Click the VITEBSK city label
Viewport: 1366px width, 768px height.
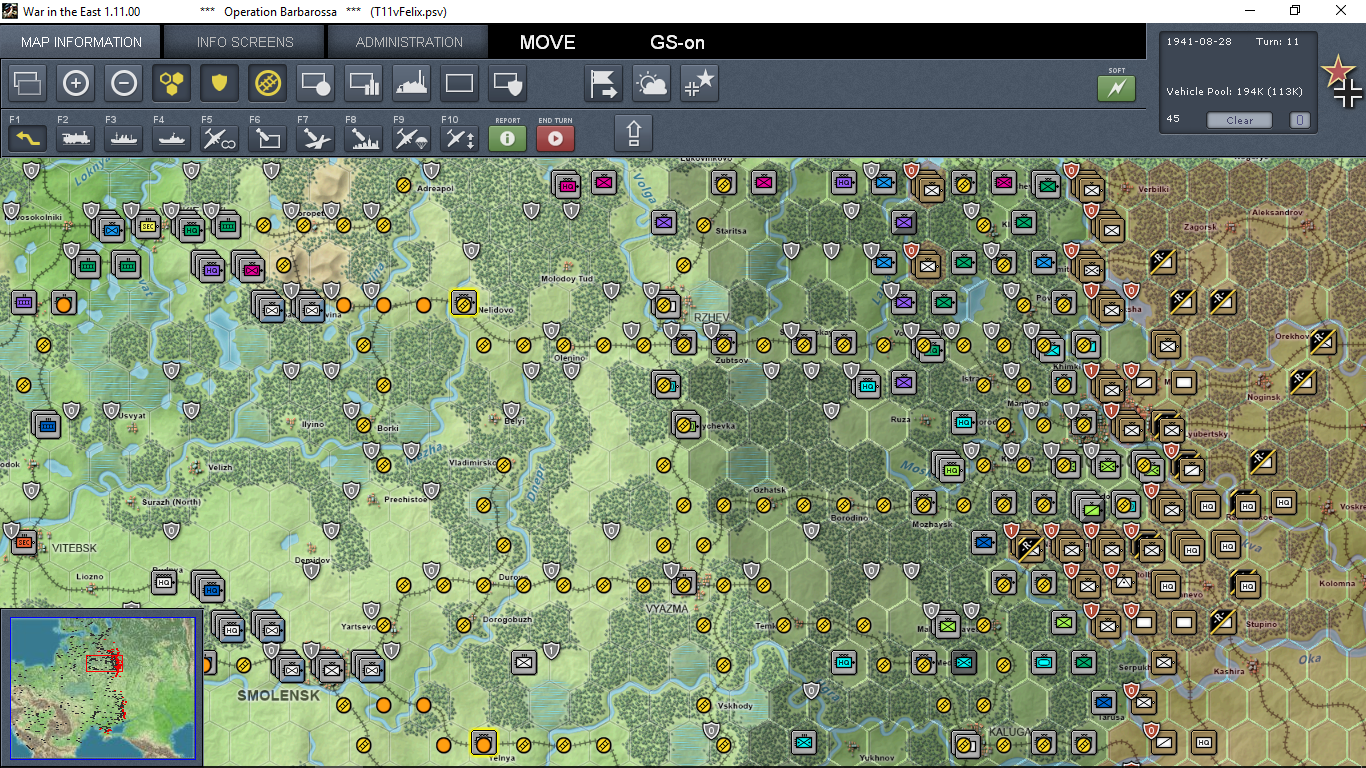(76, 548)
